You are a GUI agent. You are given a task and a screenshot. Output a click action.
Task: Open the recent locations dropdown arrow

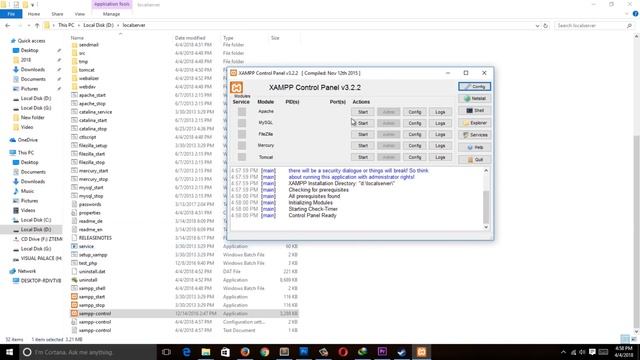click(x=29, y=25)
